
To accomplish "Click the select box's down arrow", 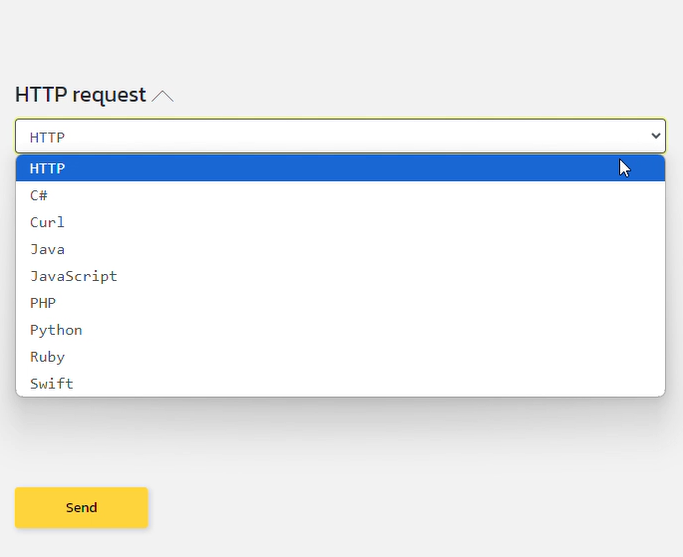I will [x=656, y=135].
